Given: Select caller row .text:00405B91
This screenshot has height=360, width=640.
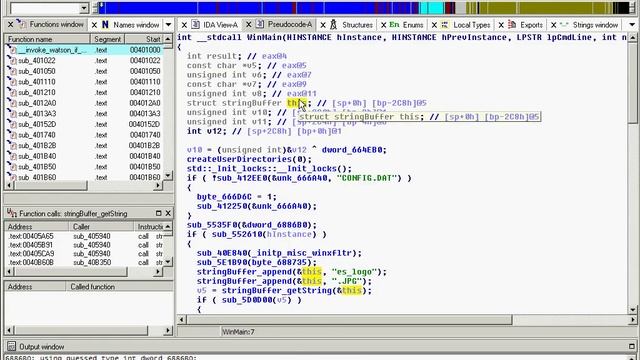Looking at the screenshot, I should pos(84,245).
